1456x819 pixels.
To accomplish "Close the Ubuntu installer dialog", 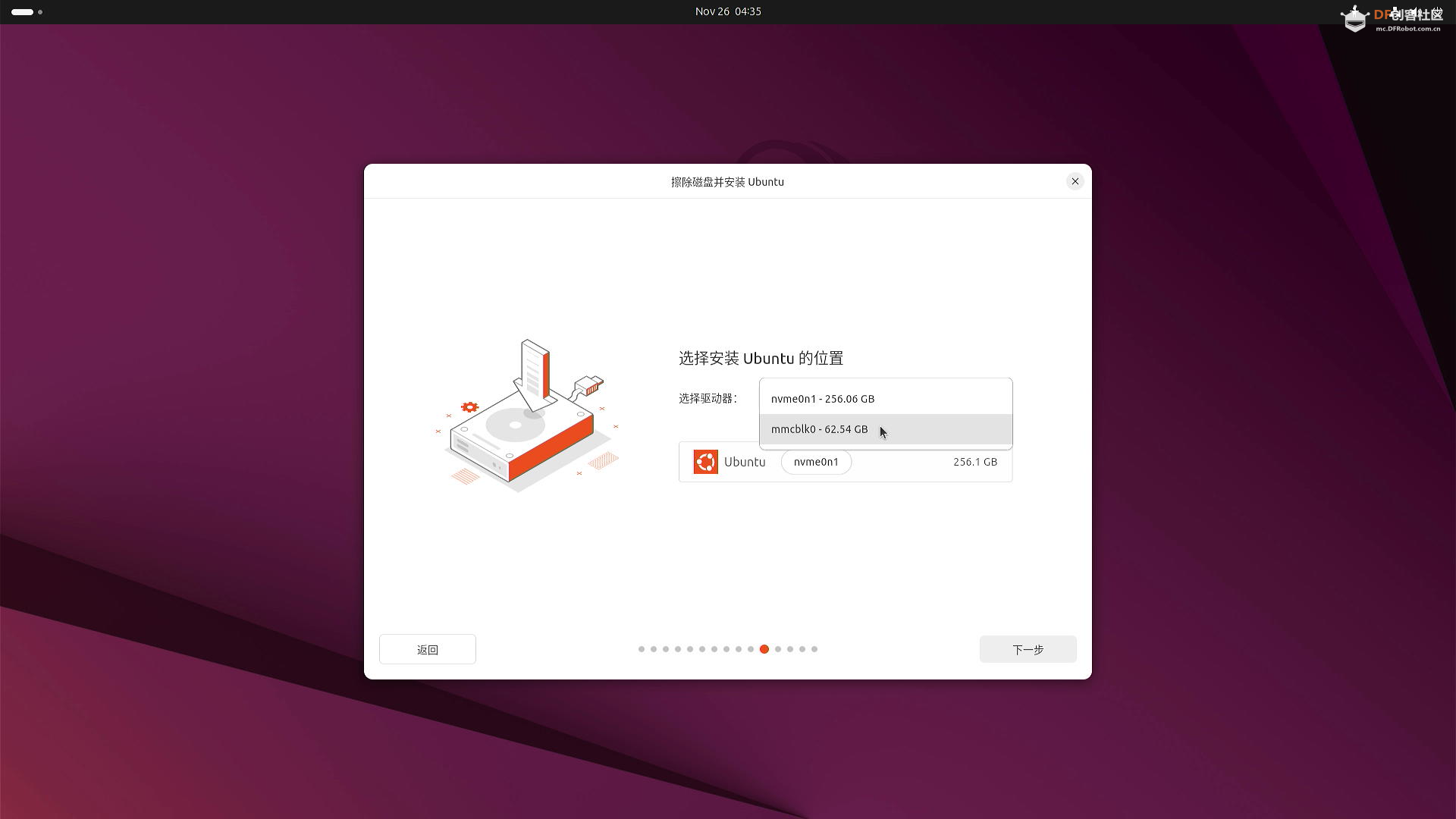I will point(1075,181).
